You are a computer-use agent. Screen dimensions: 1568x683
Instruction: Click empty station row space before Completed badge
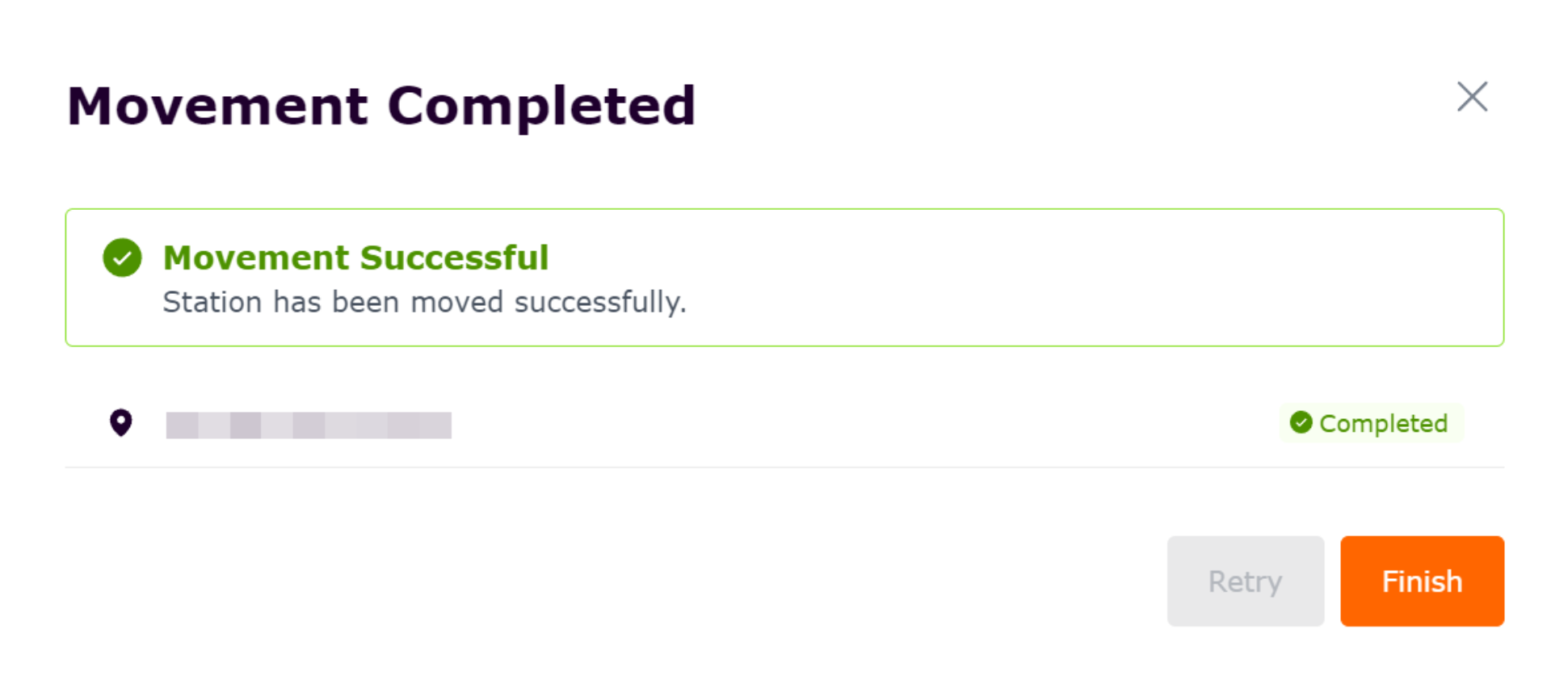click(864, 424)
